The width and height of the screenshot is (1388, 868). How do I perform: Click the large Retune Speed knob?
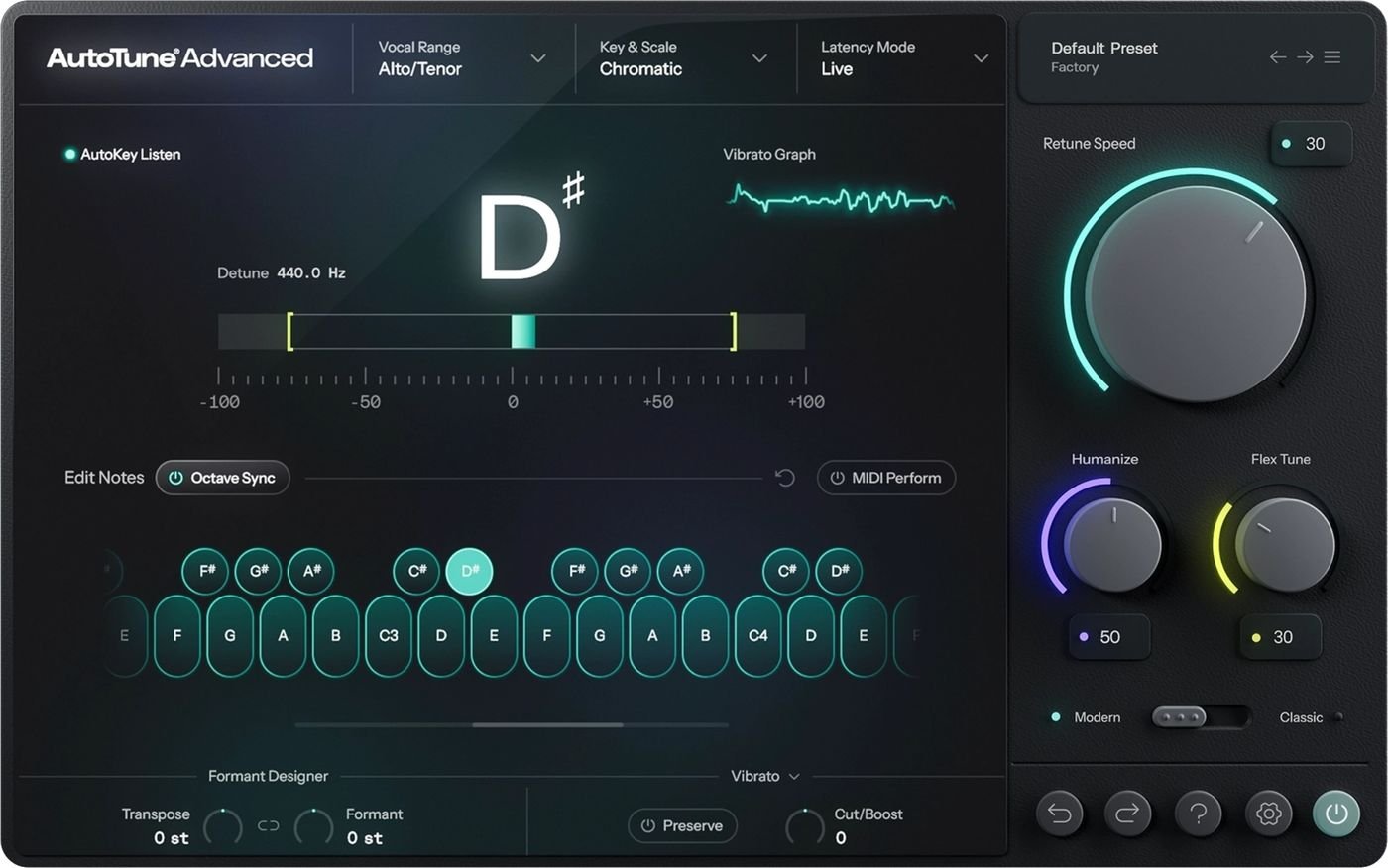click(x=1196, y=294)
